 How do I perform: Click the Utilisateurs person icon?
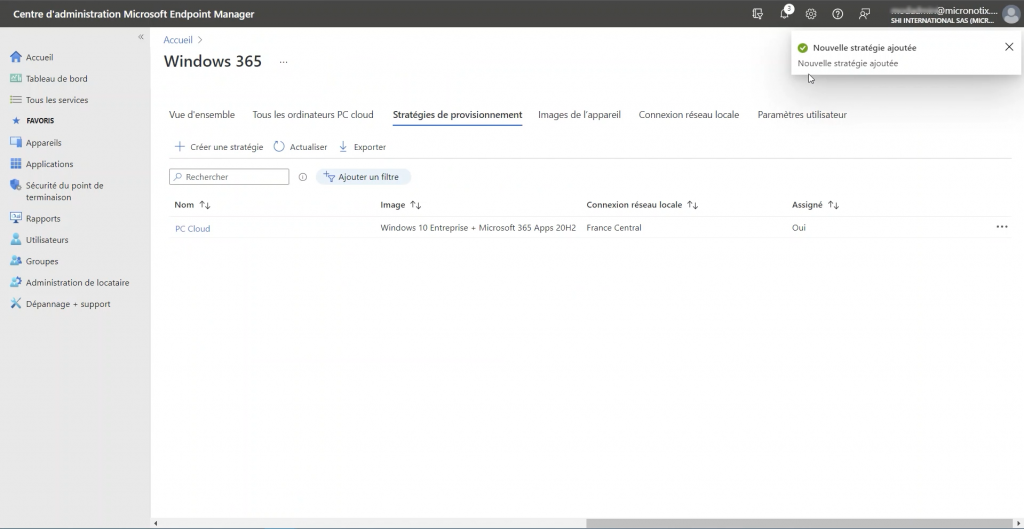[x=16, y=240]
